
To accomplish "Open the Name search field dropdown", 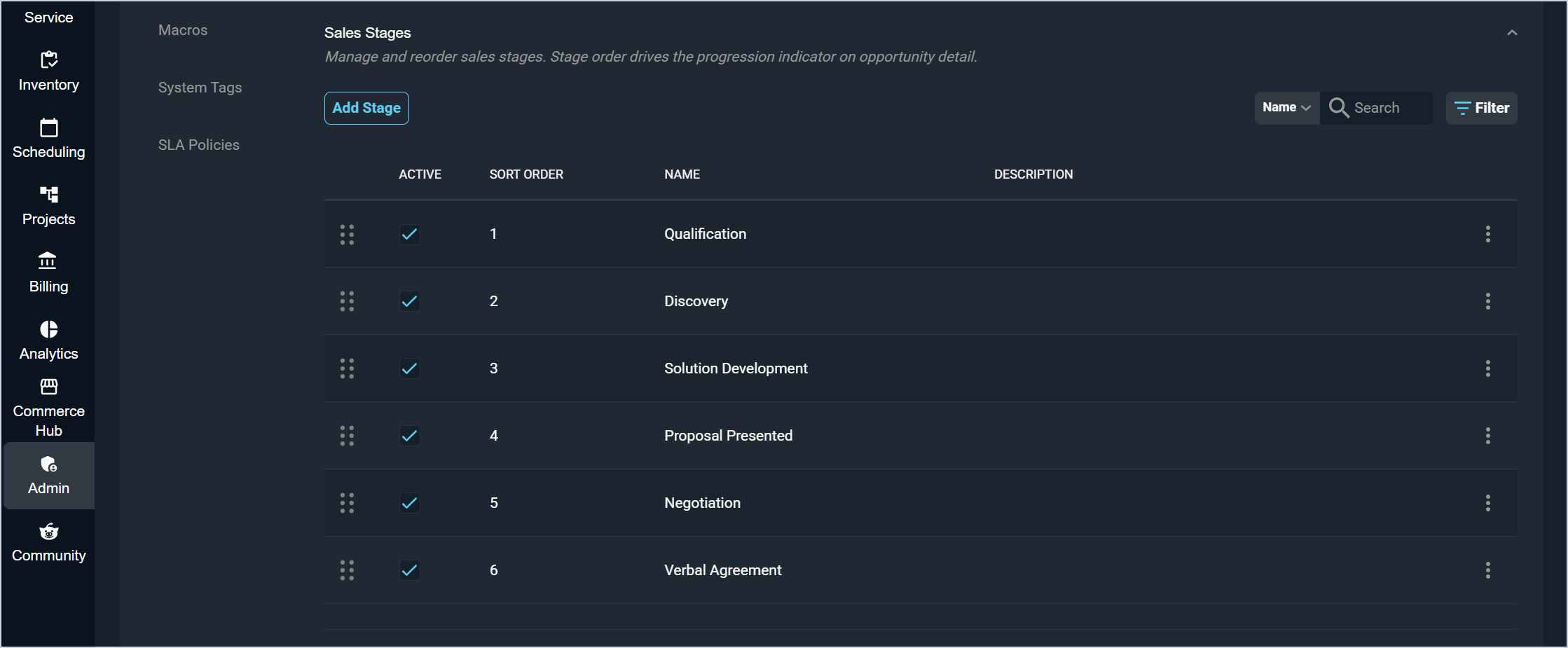I will [x=1286, y=108].
